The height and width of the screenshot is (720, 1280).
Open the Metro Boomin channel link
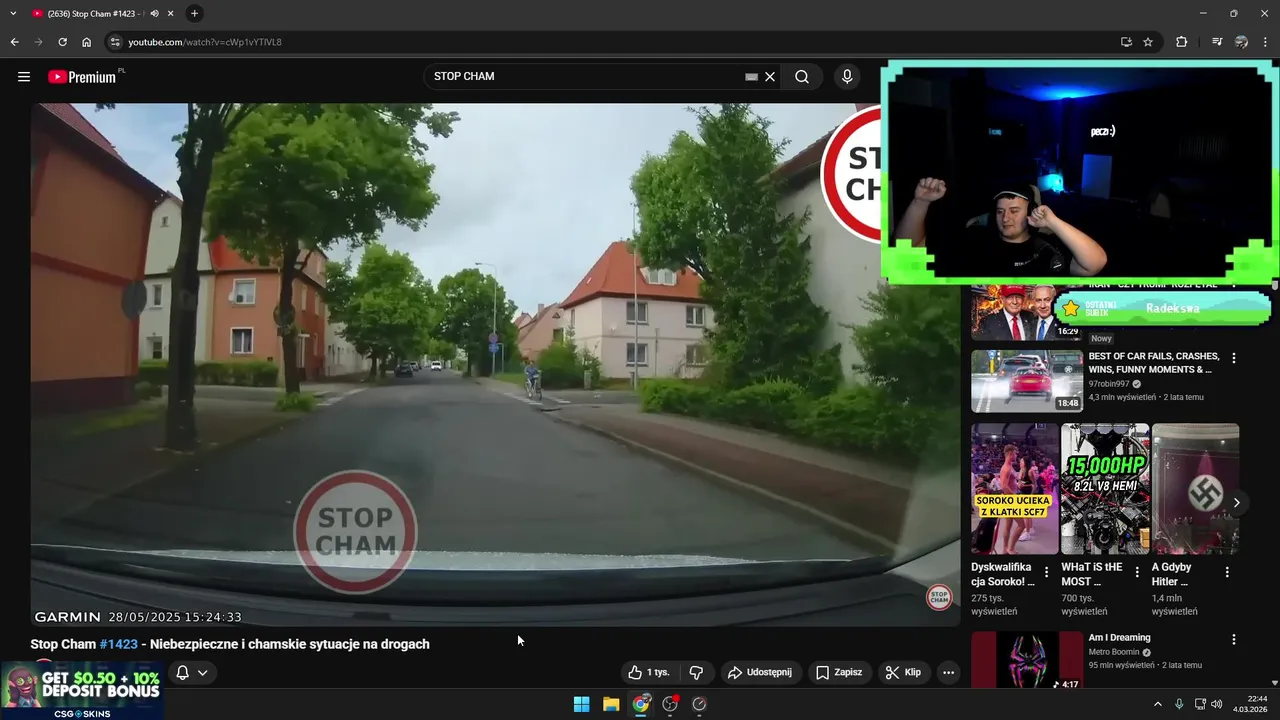click(1115, 652)
